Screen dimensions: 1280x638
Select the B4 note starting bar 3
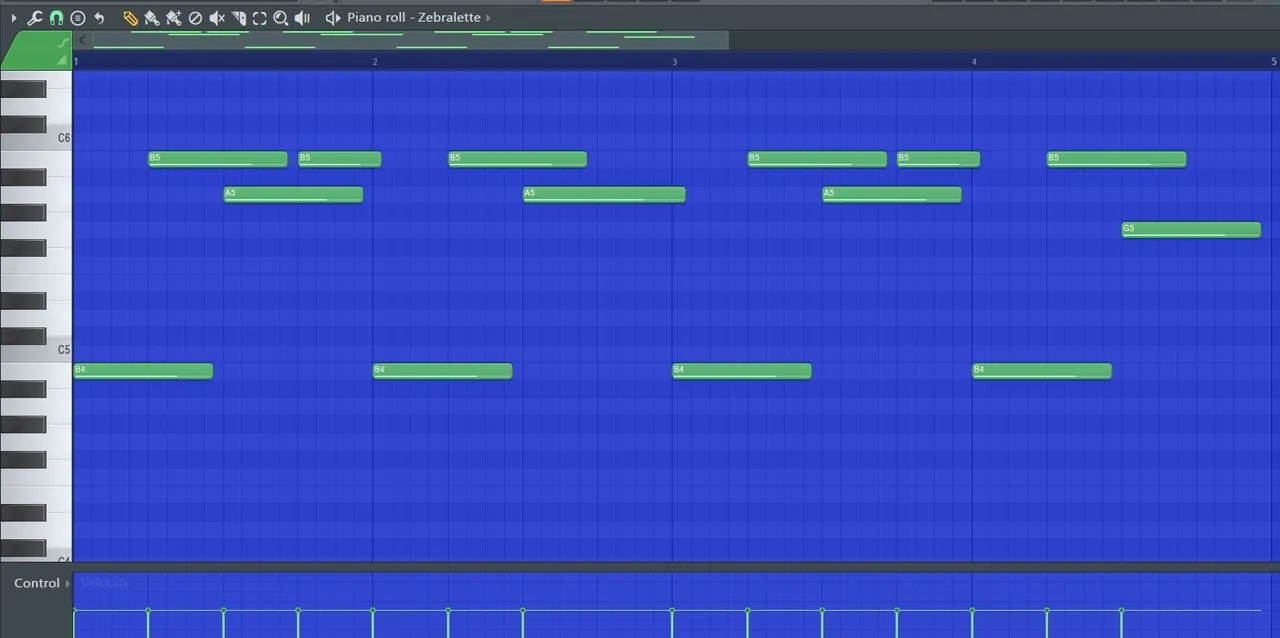741,371
